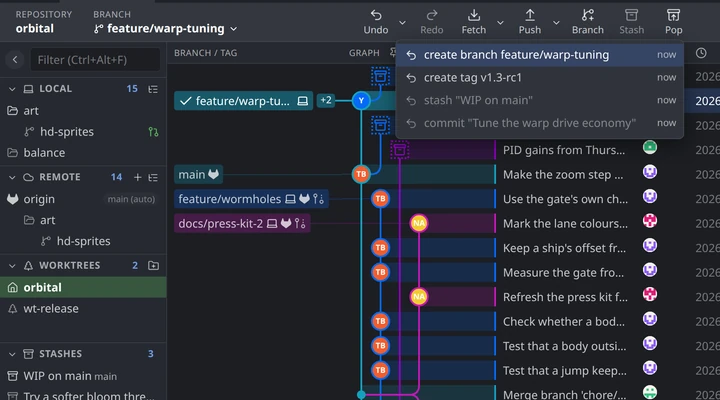
Task: Click the TB commit node on main row
Action: pos(361,174)
